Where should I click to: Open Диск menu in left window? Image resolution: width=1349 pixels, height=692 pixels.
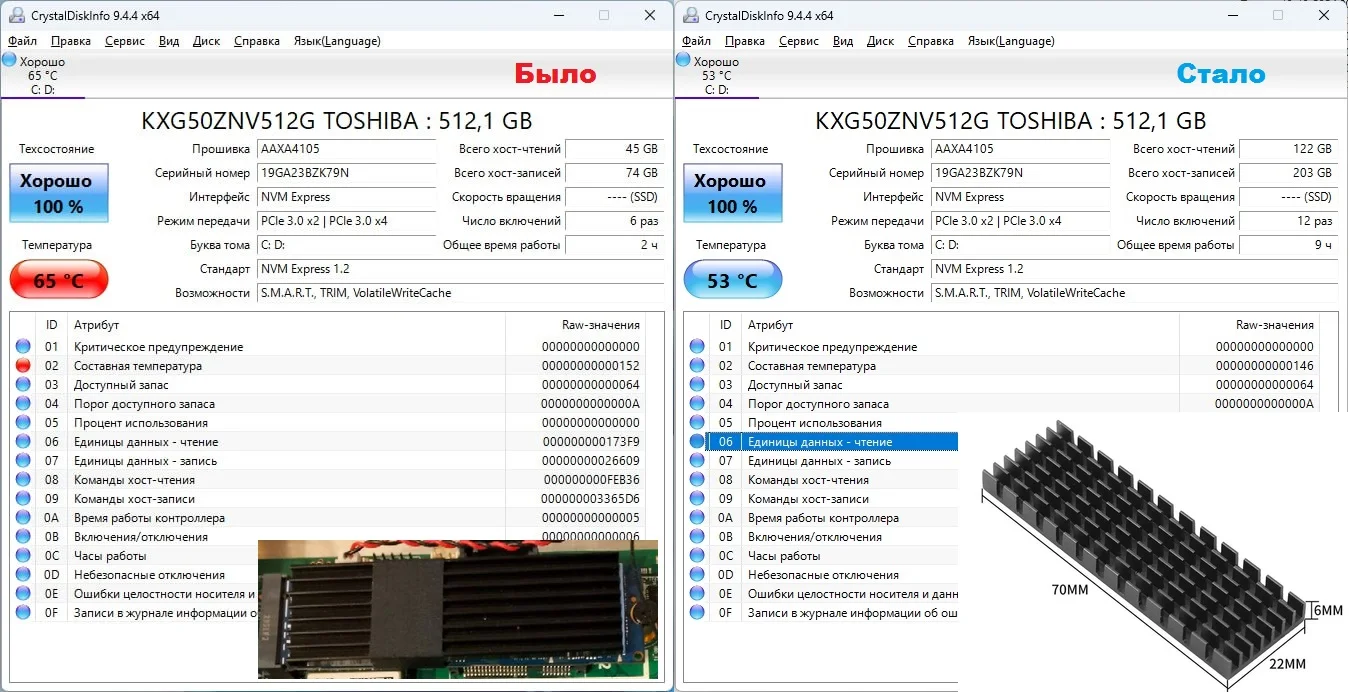pos(206,41)
